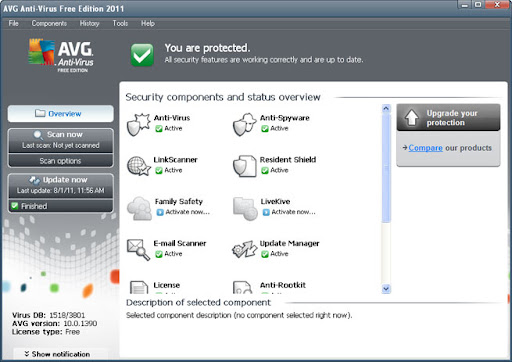Click All security features are working text

(x=264, y=60)
